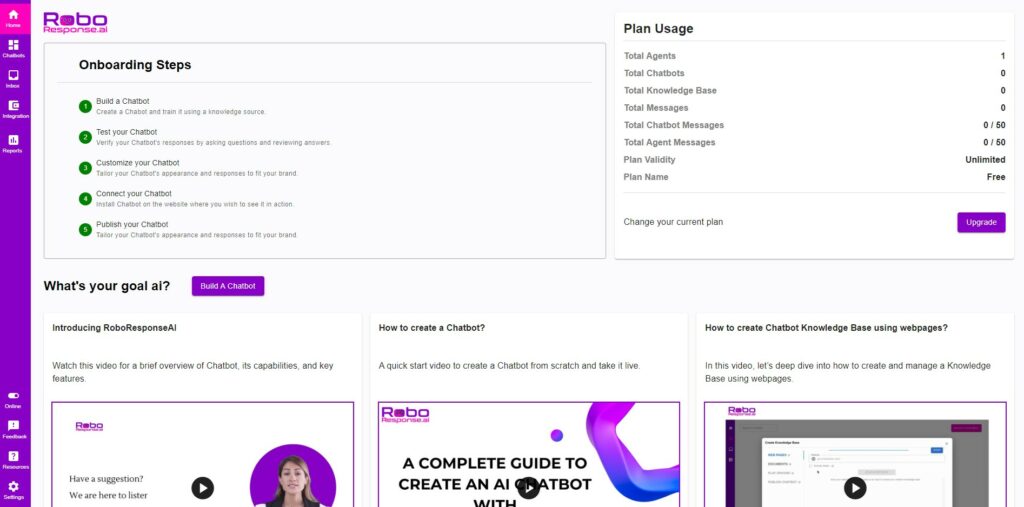1024x507 pixels.
Task: Click the Onboarding Steps heading
Action: tap(135, 65)
